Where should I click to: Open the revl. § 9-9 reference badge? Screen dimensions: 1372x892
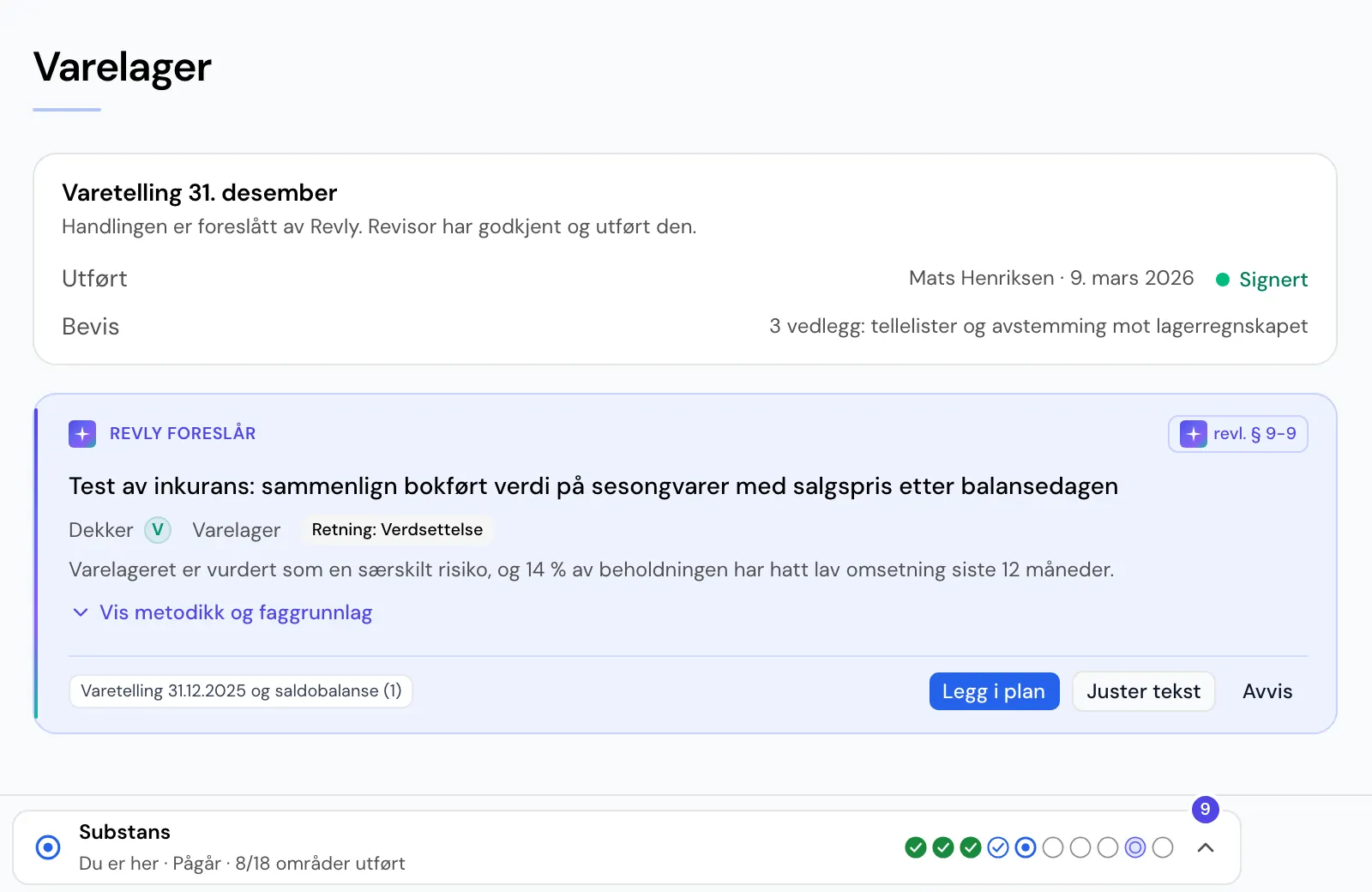(x=1237, y=434)
